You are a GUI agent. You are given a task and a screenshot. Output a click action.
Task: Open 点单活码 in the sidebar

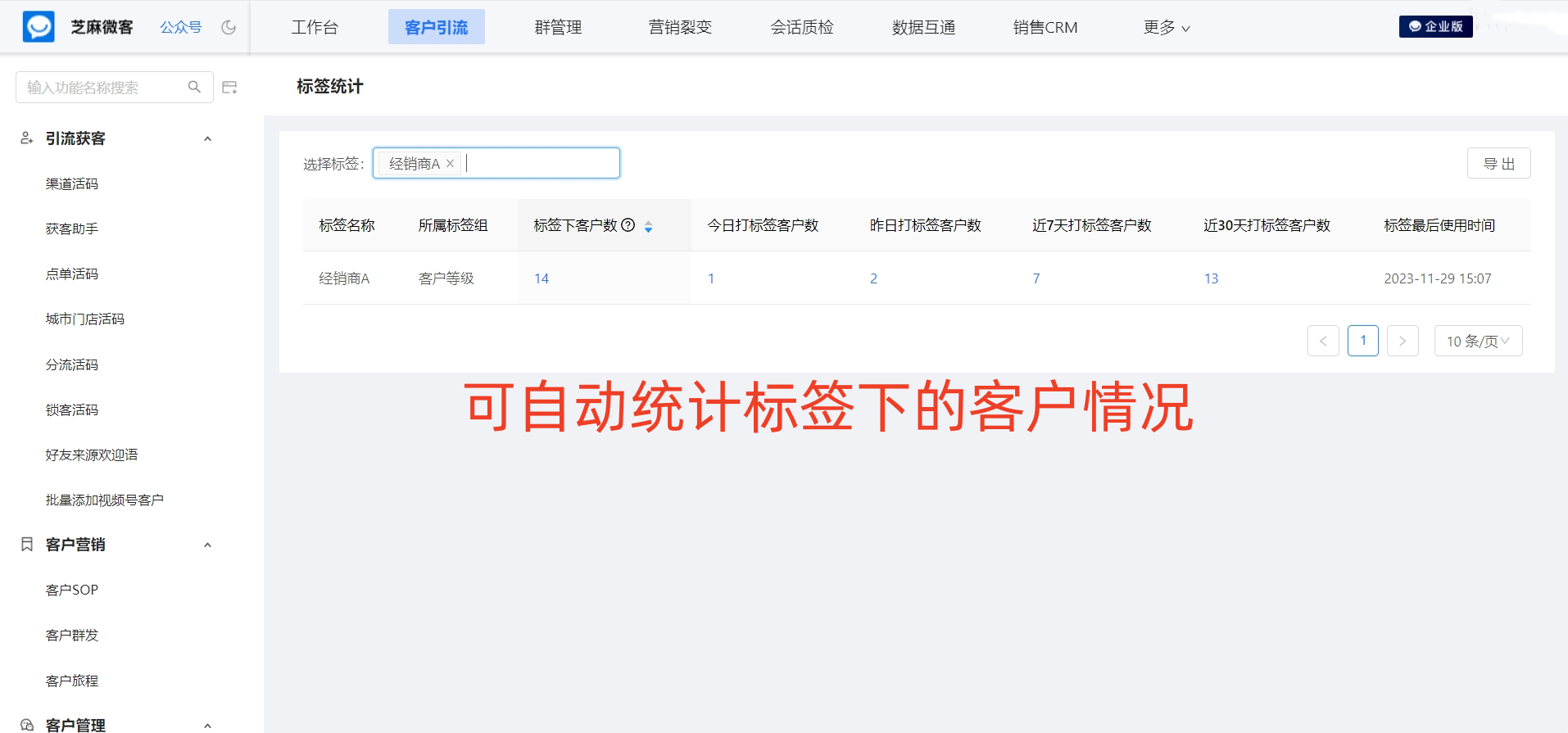point(72,274)
